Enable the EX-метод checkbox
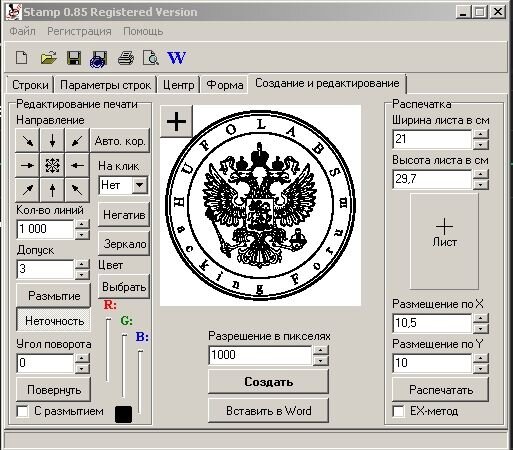Viewport: 513px width, 450px height. pos(399,411)
